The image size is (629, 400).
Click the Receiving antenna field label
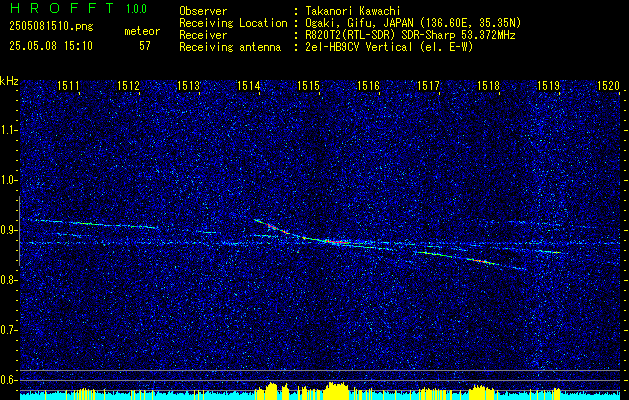pos(230,47)
